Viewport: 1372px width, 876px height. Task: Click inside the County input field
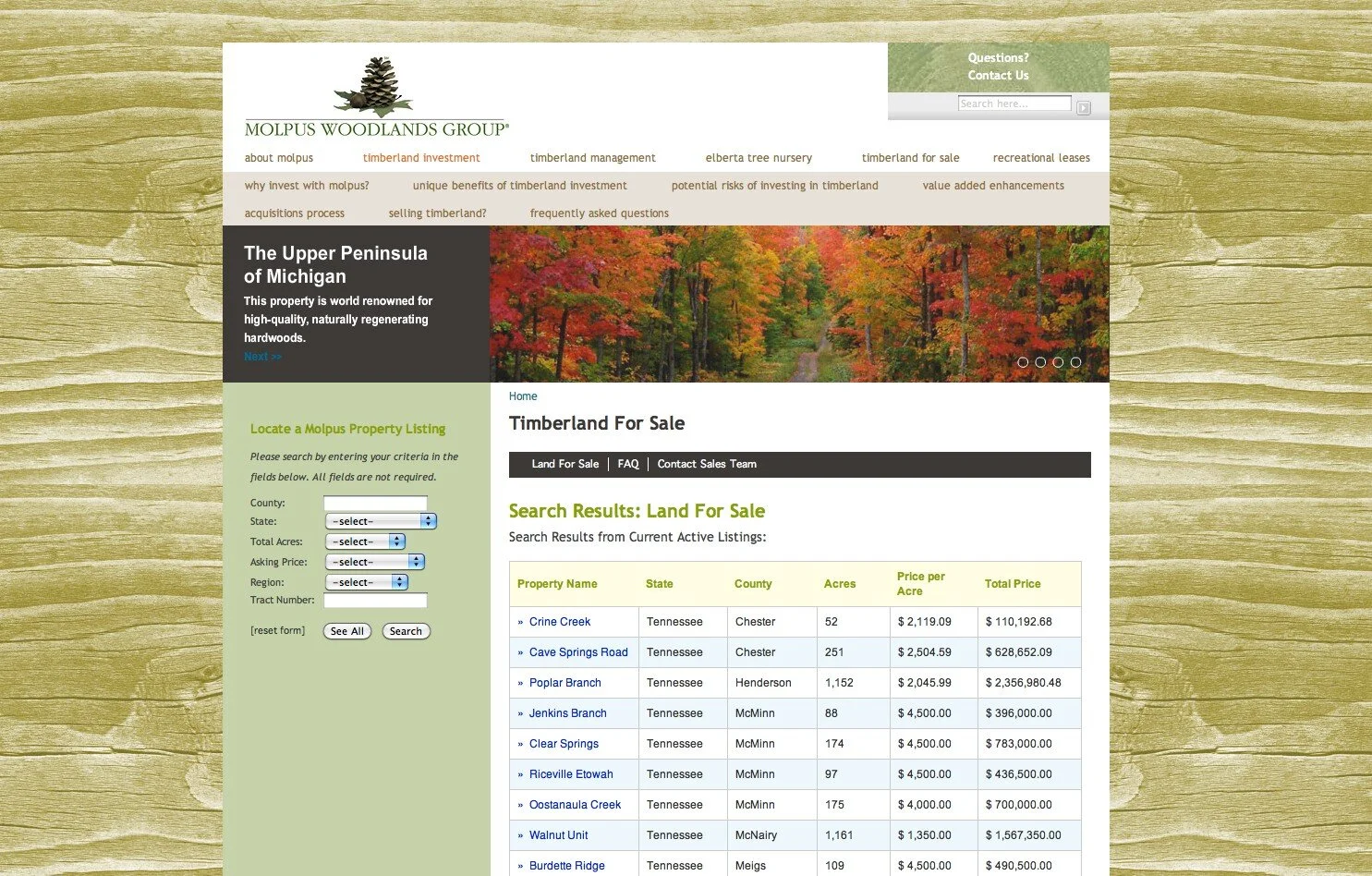click(374, 502)
